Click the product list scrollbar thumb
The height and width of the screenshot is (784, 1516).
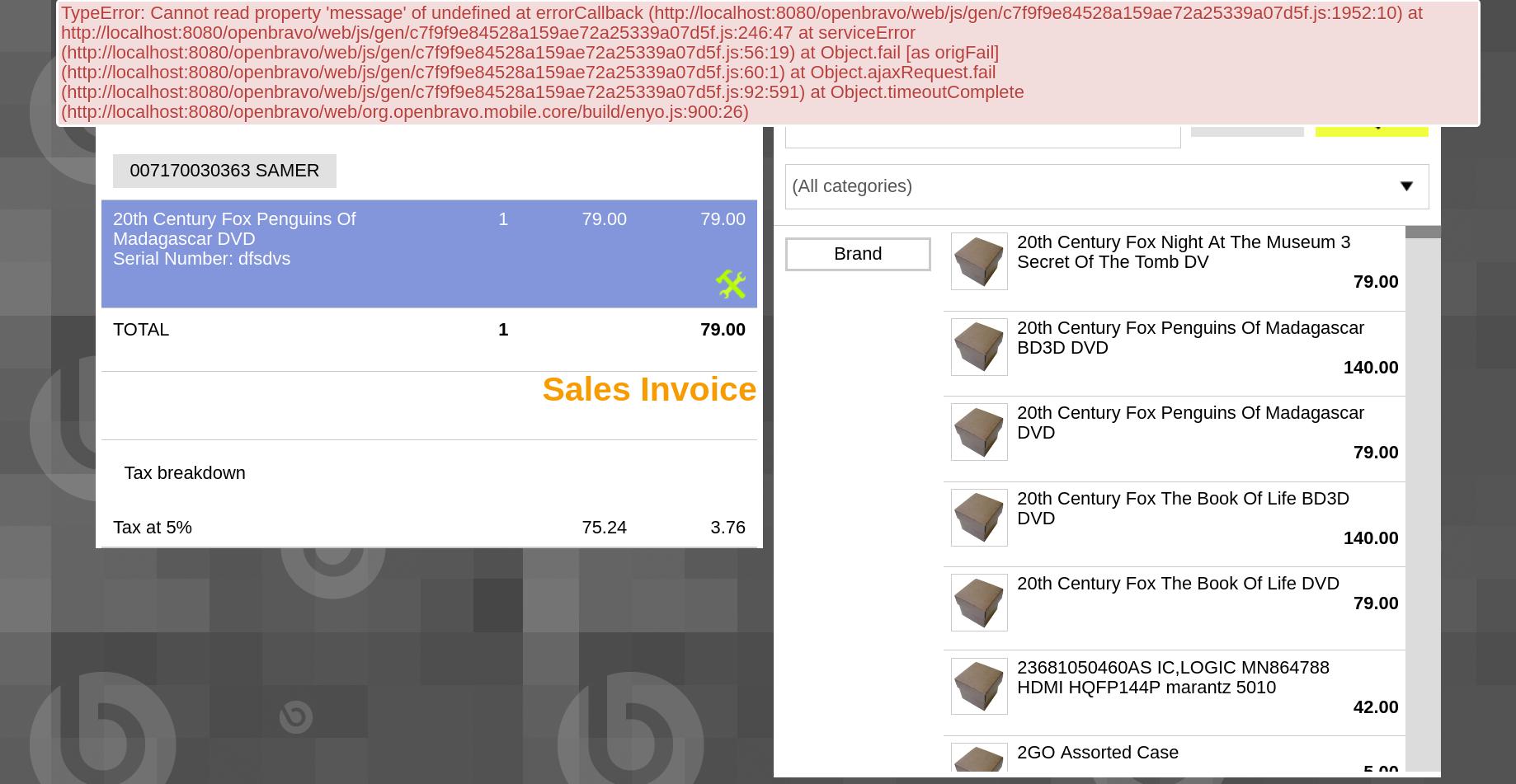pyautogui.click(x=1423, y=232)
